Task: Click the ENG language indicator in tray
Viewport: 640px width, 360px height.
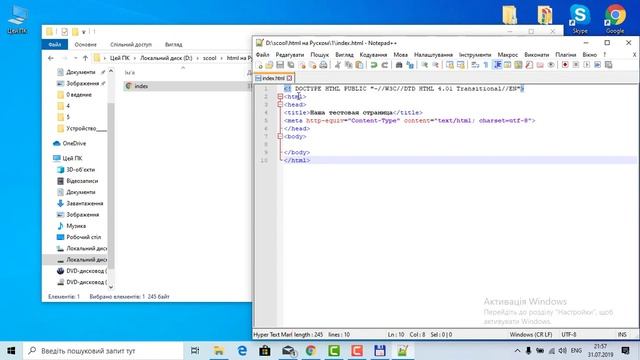Action: (x=576, y=351)
